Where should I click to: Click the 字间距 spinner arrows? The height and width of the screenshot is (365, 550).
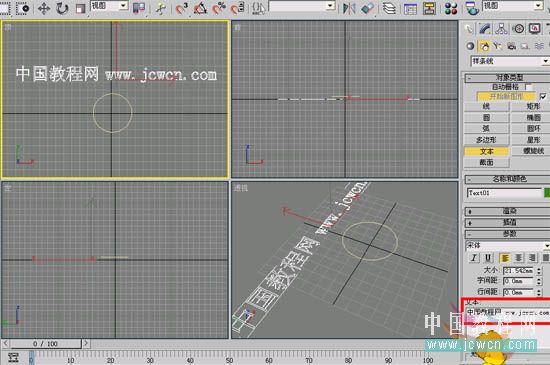click(x=539, y=281)
